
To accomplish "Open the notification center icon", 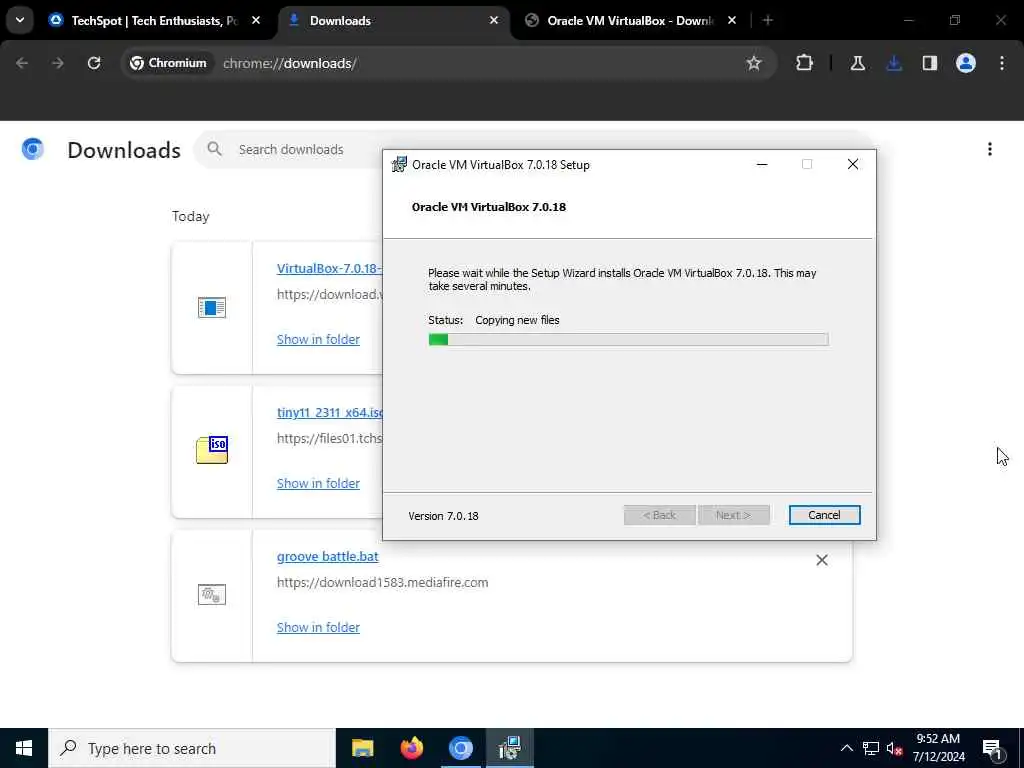I will [993, 748].
